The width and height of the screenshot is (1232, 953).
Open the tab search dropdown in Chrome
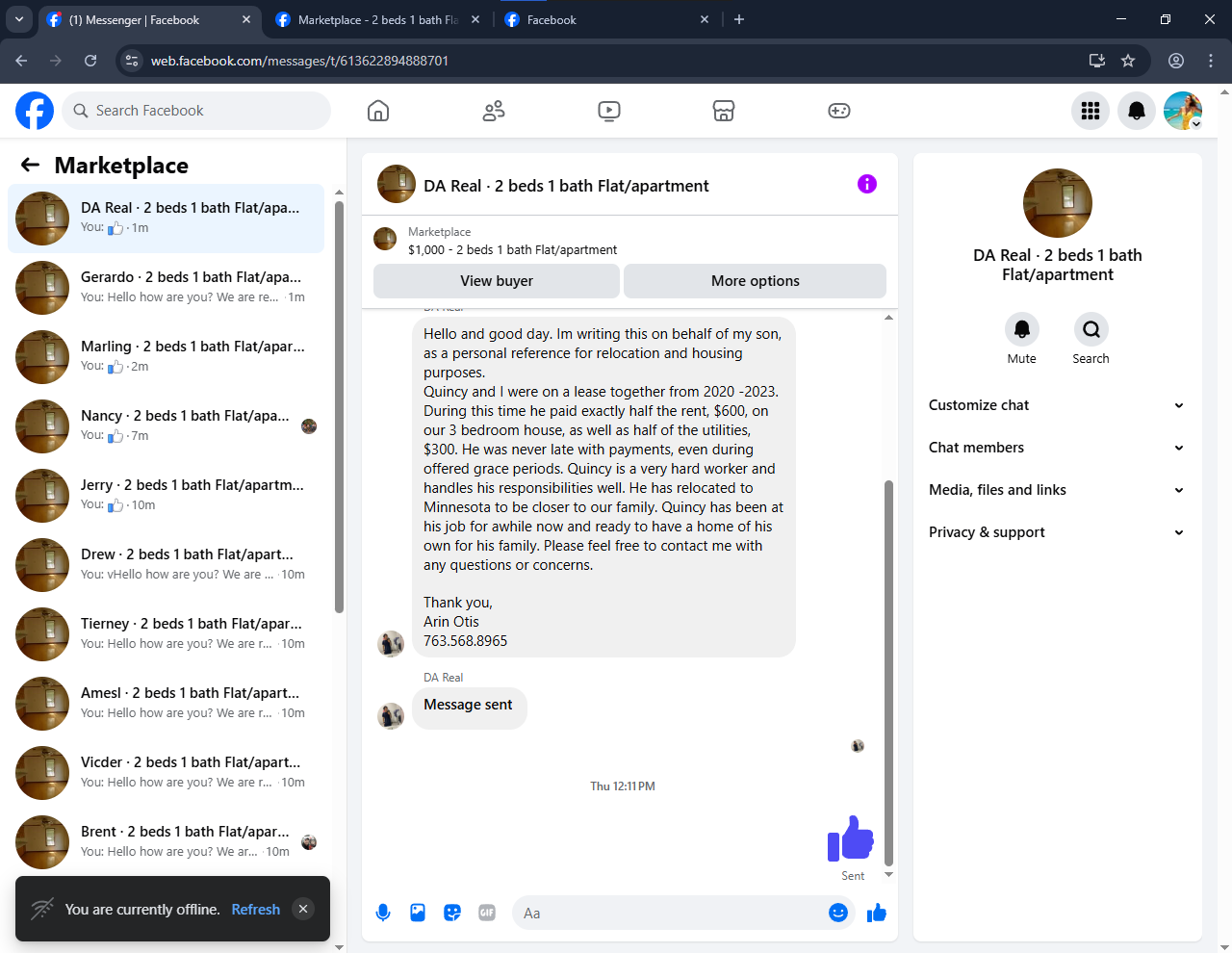coord(18,19)
